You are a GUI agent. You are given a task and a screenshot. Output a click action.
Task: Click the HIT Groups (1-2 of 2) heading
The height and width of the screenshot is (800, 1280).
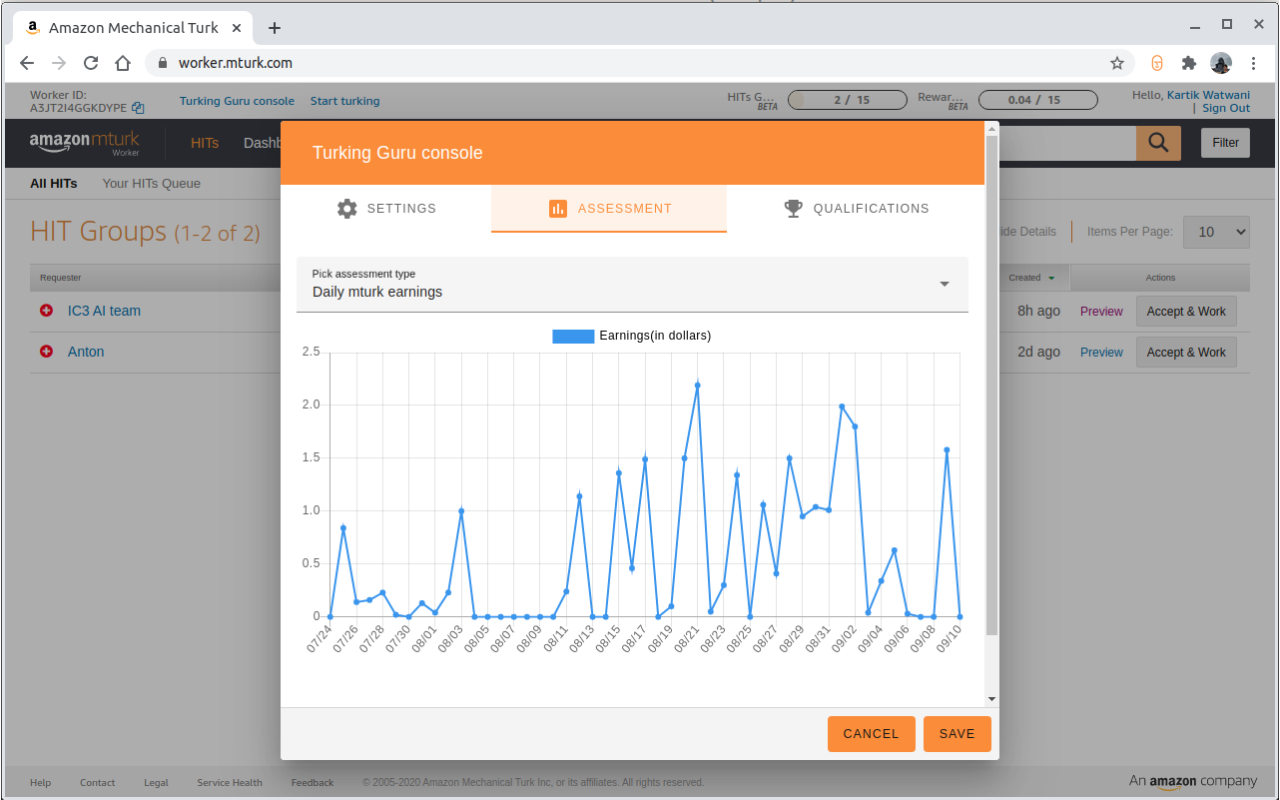(145, 232)
